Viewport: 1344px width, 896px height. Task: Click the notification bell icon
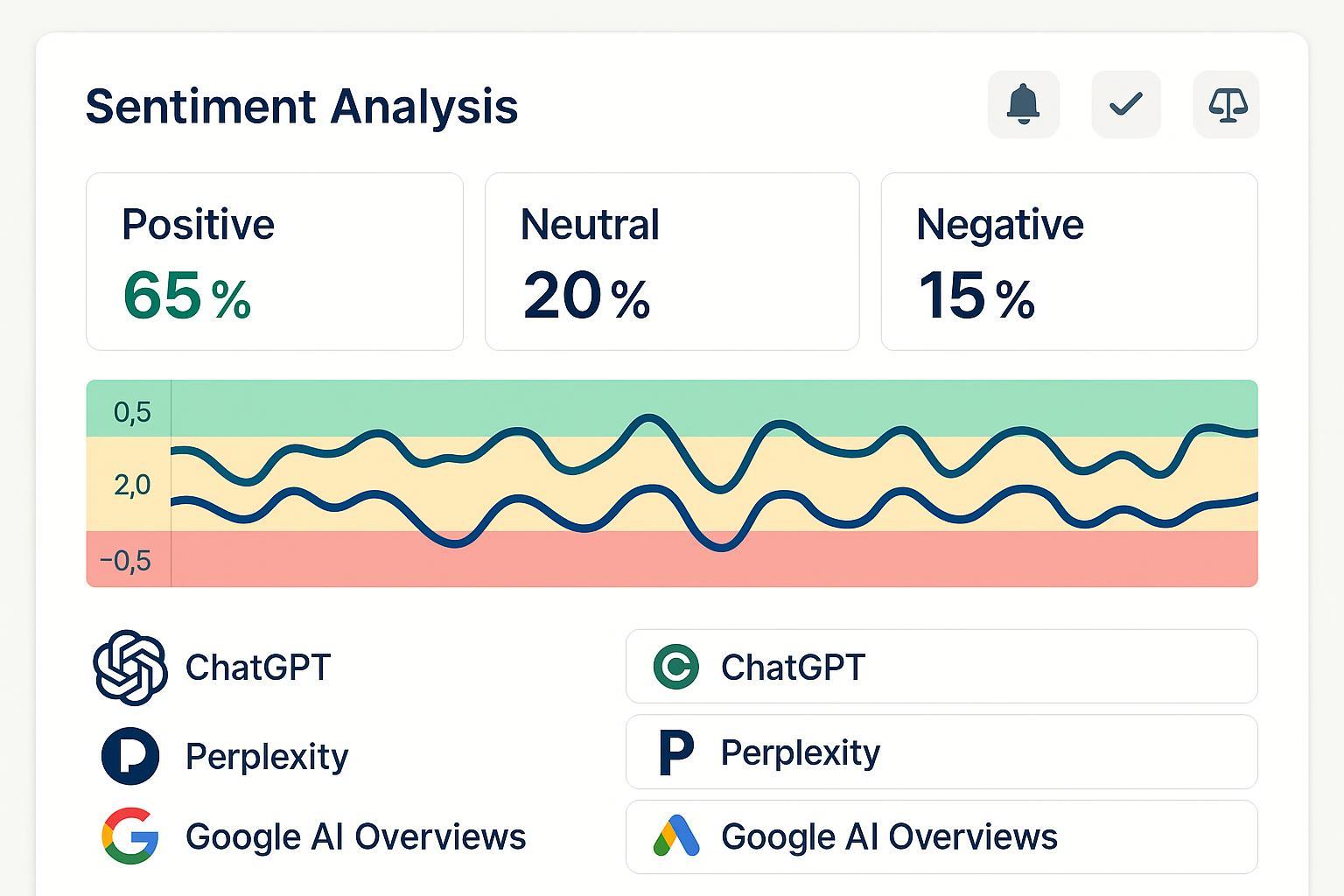[x=1023, y=105]
